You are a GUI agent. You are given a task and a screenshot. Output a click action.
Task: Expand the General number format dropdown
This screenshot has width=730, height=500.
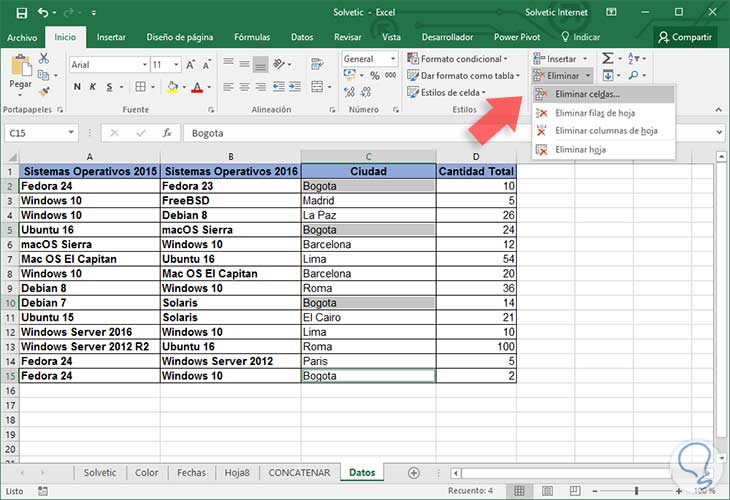pyautogui.click(x=394, y=59)
